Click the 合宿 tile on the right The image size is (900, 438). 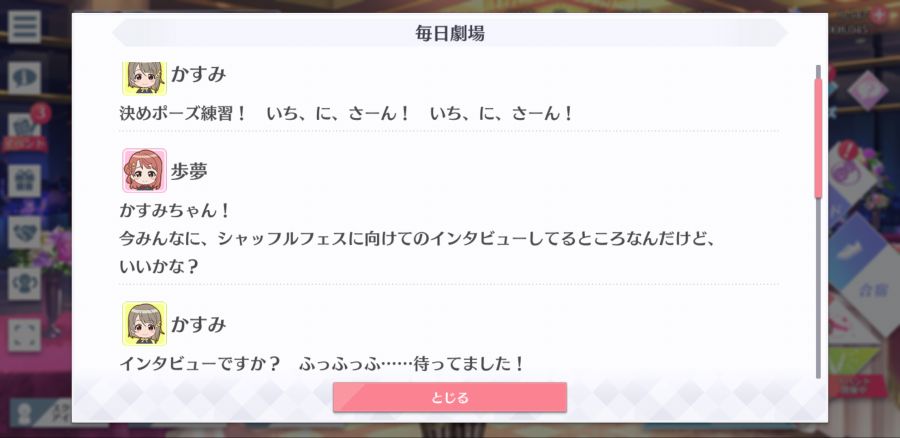coord(871,290)
